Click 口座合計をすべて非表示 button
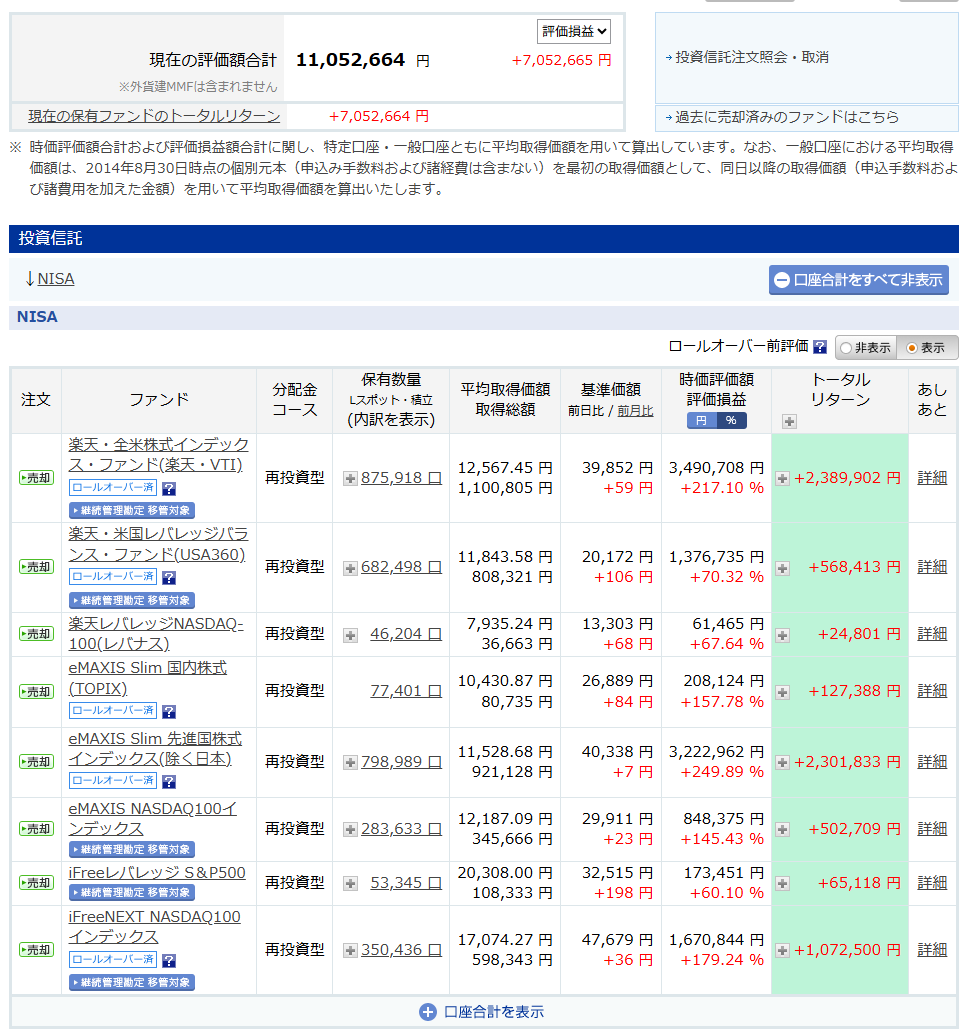Screen dimensions: 965x1034 point(858,280)
